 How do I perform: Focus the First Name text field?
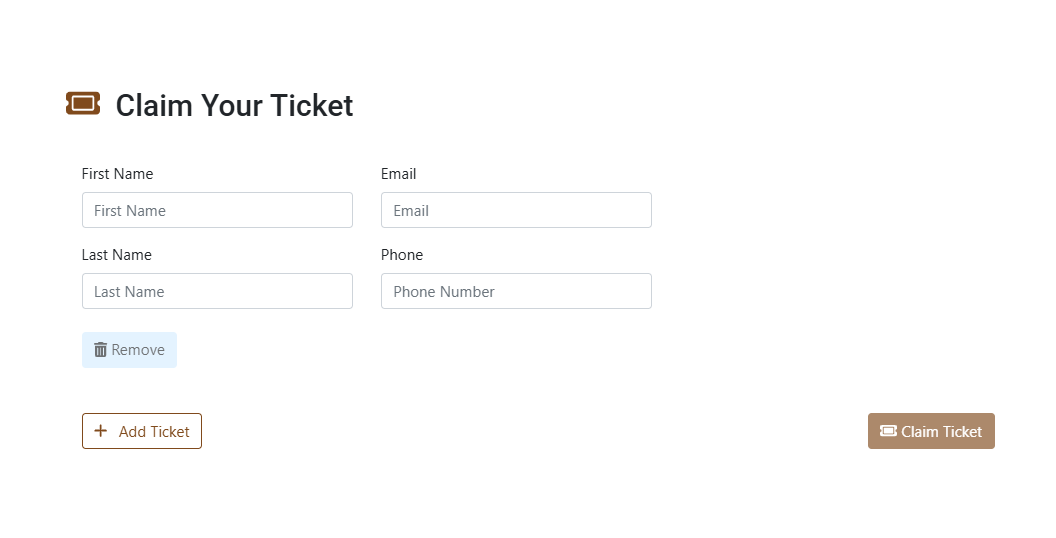pyautogui.click(x=217, y=210)
